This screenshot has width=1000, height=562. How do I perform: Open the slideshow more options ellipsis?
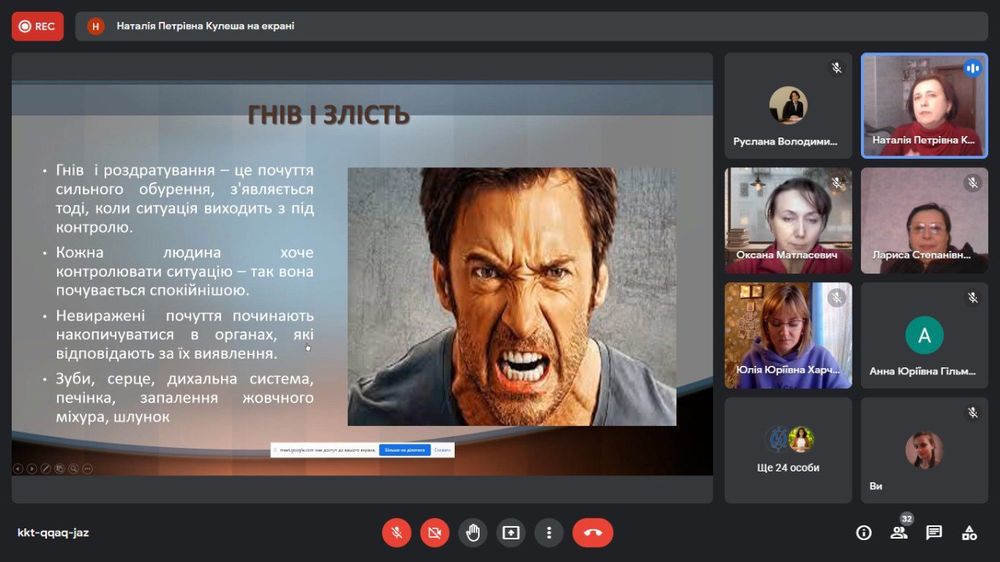87,468
